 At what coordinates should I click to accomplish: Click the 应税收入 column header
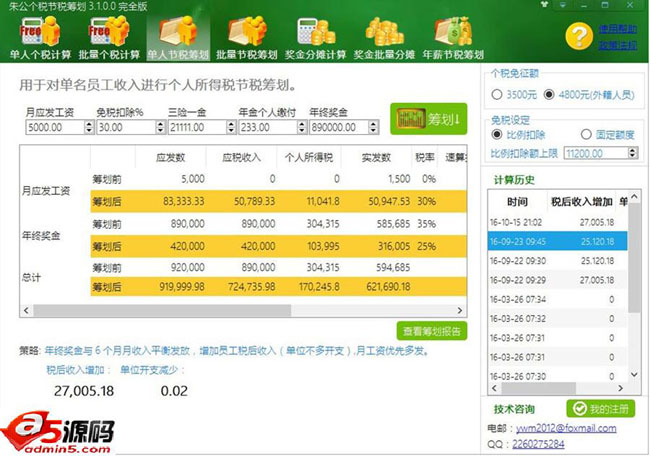pos(242,158)
